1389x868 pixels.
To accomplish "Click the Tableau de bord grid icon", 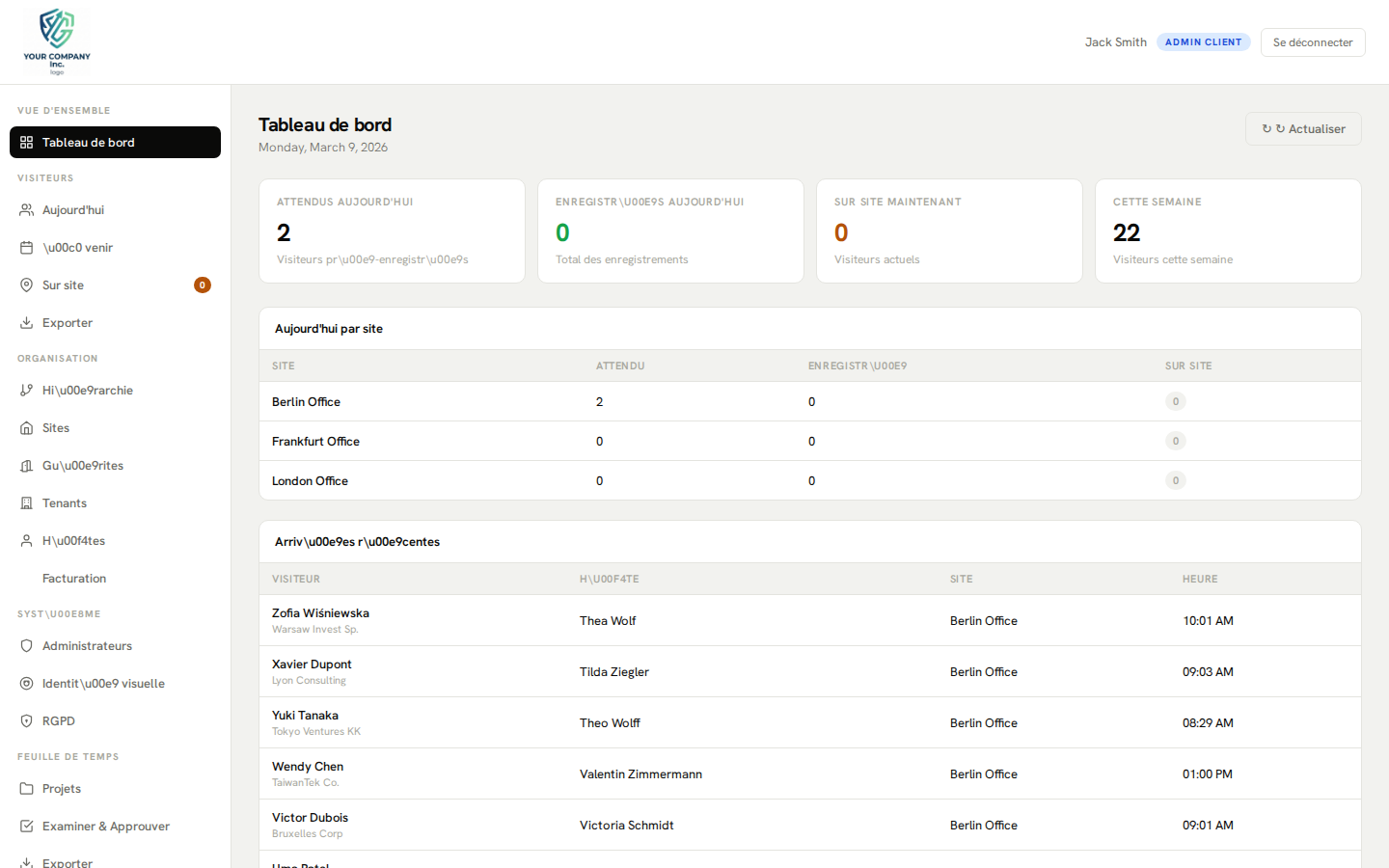I will 27,143.
